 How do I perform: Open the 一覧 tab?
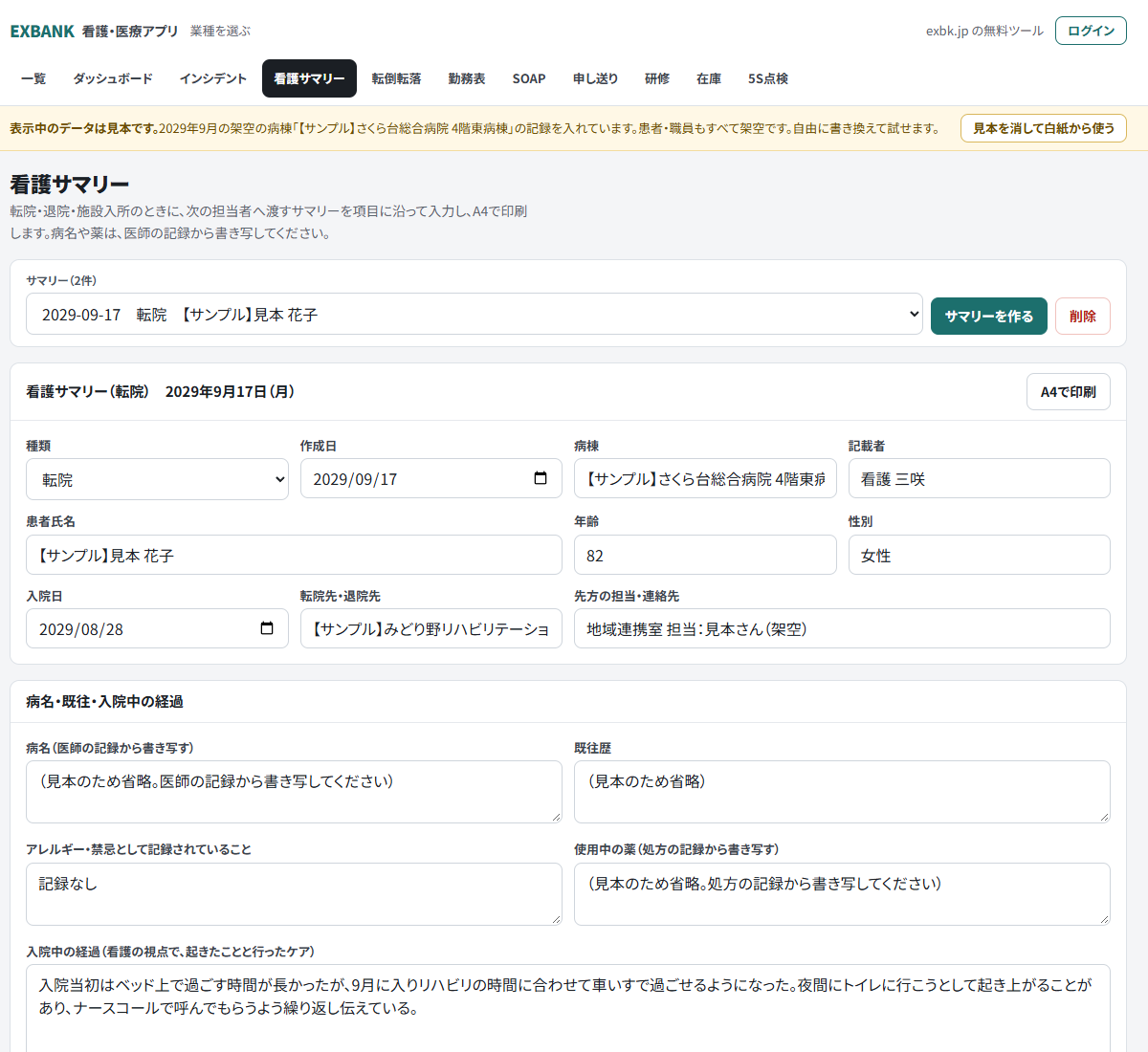tap(33, 78)
